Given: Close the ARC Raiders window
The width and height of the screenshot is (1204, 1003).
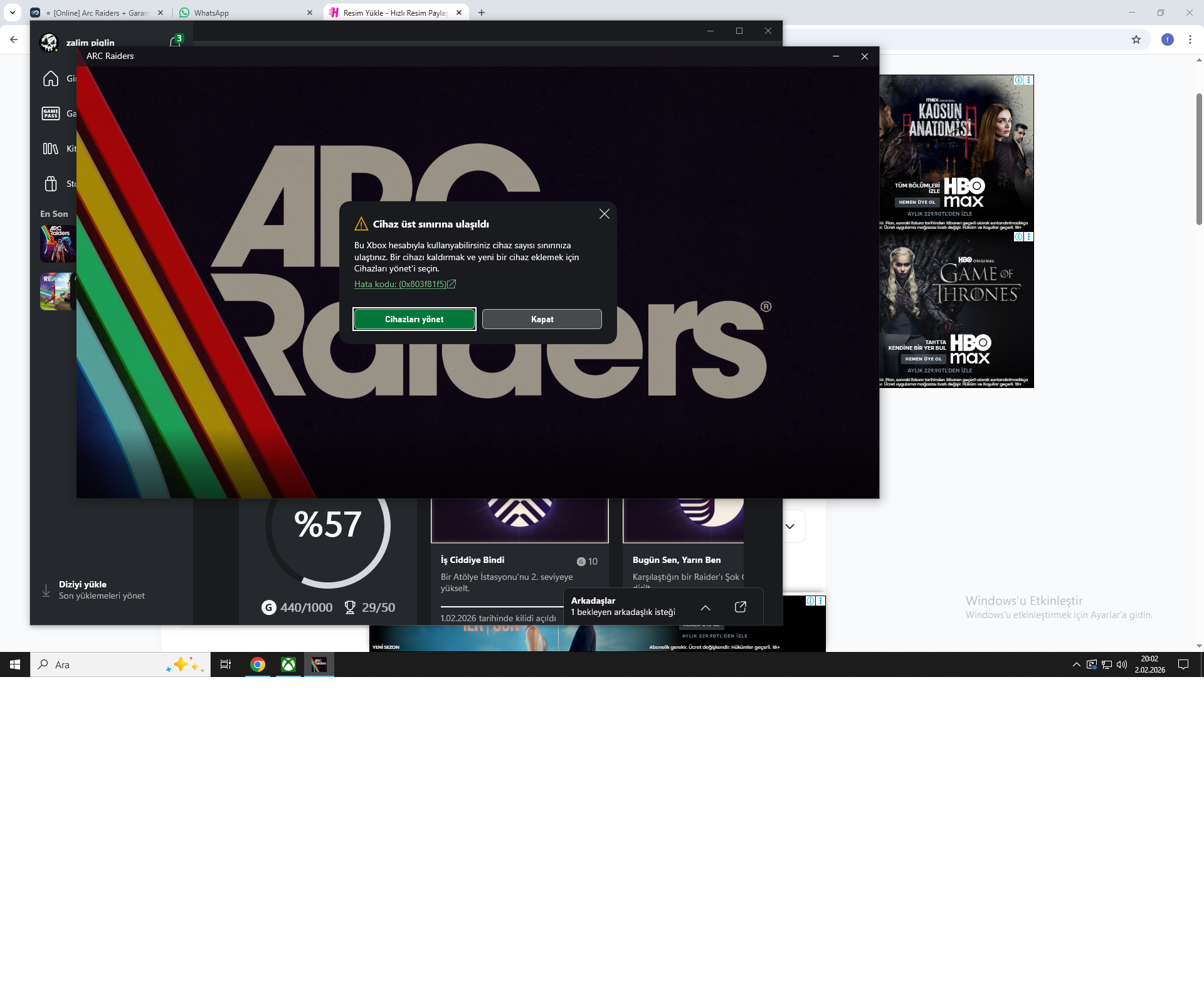Looking at the screenshot, I should [x=865, y=56].
